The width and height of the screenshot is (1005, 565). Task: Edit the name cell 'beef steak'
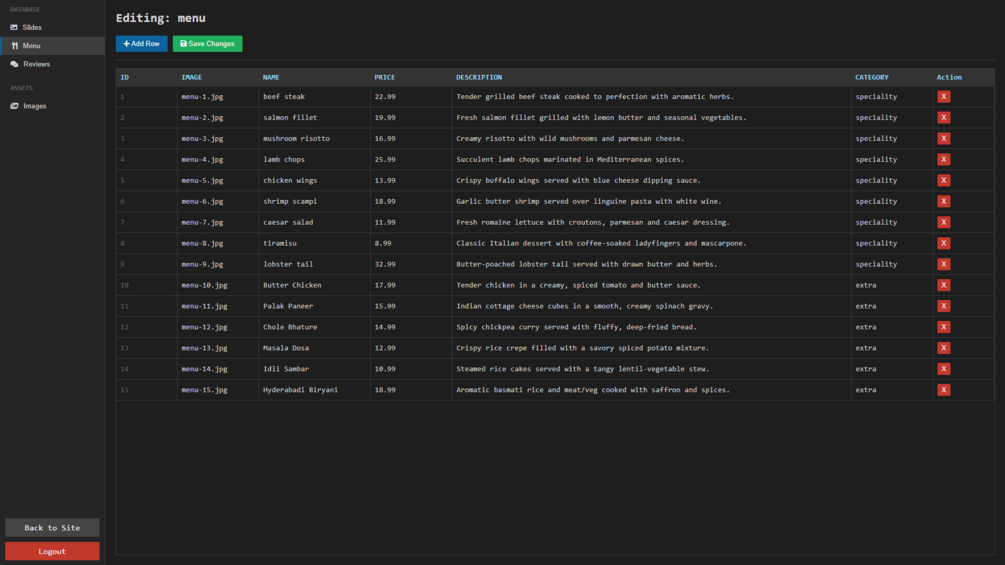315,97
